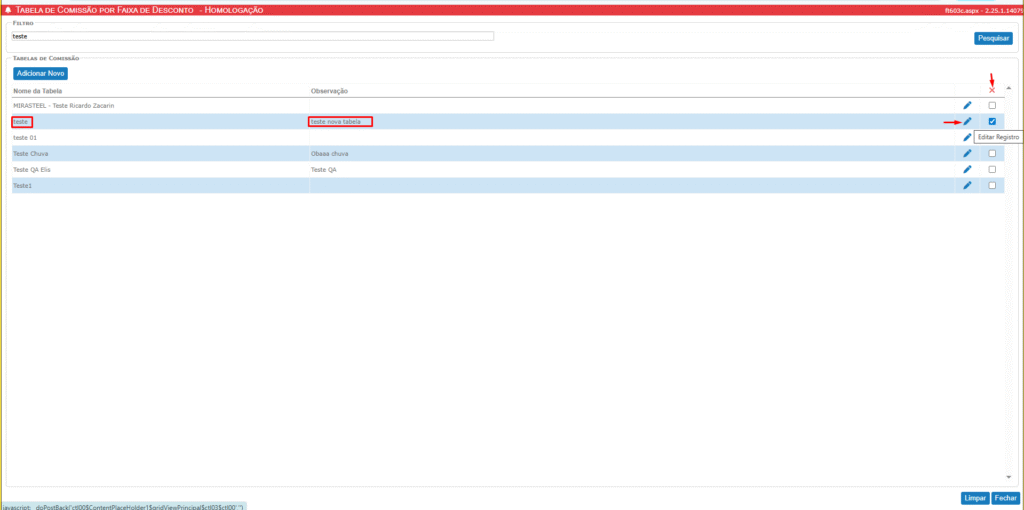
Task: Click the grid scrollbar down arrow
Action: (1008, 477)
